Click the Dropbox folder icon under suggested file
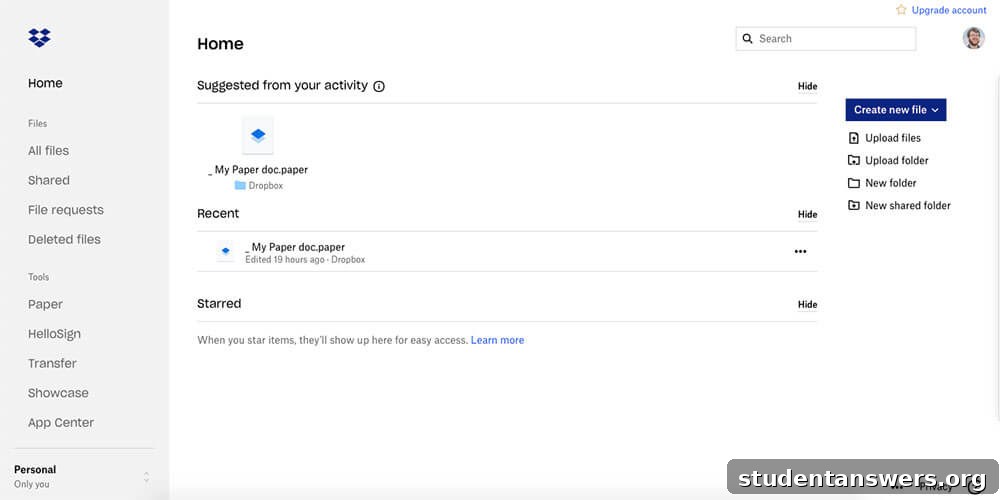This screenshot has height=500, width=1000. [240, 186]
